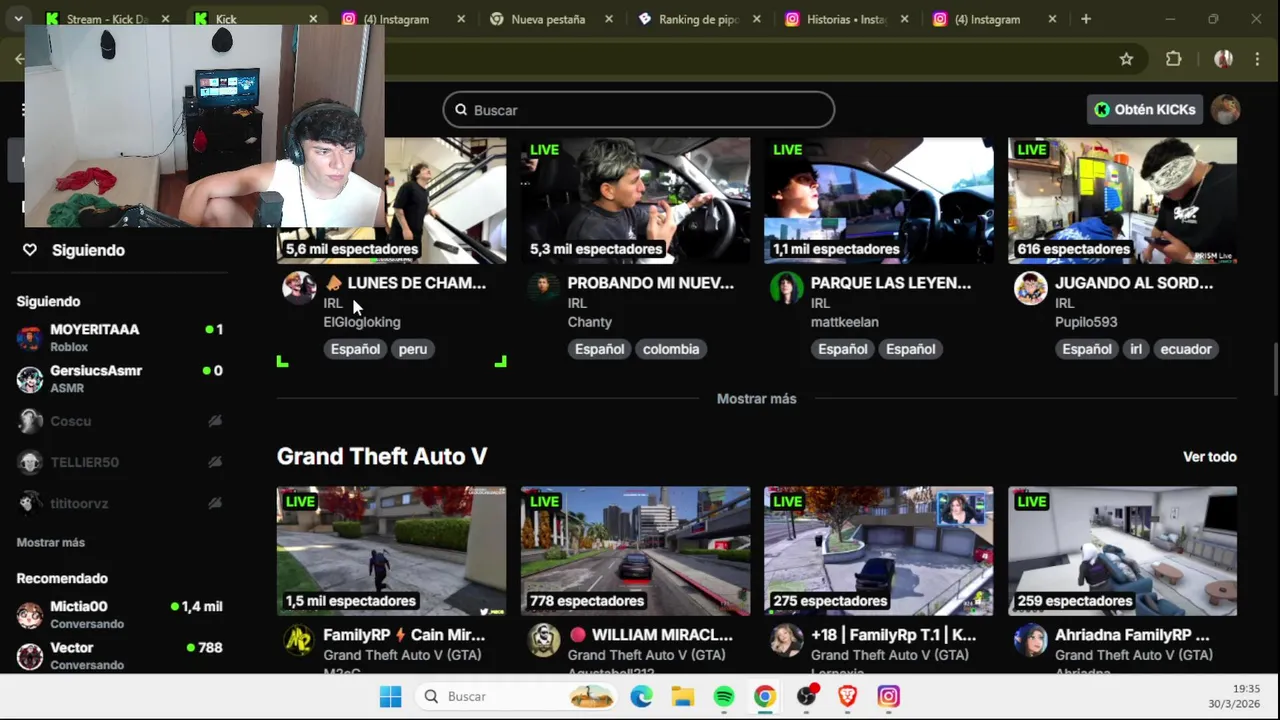The height and width of the screenshot is (720, 1280).
Task: Close the Nueva pestaña tab
Action: pos(609,19)
